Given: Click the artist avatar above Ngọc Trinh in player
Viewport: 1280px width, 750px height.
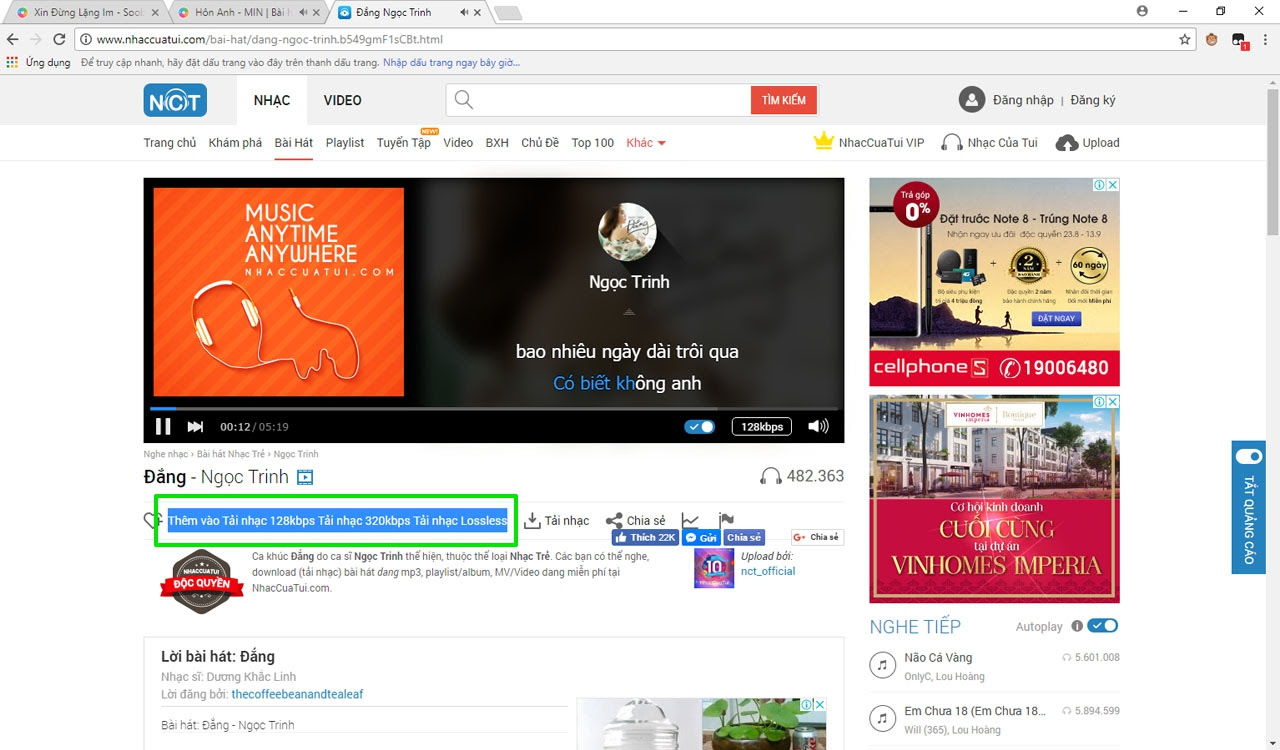Looking at the screenshot, I should (627, 232).
